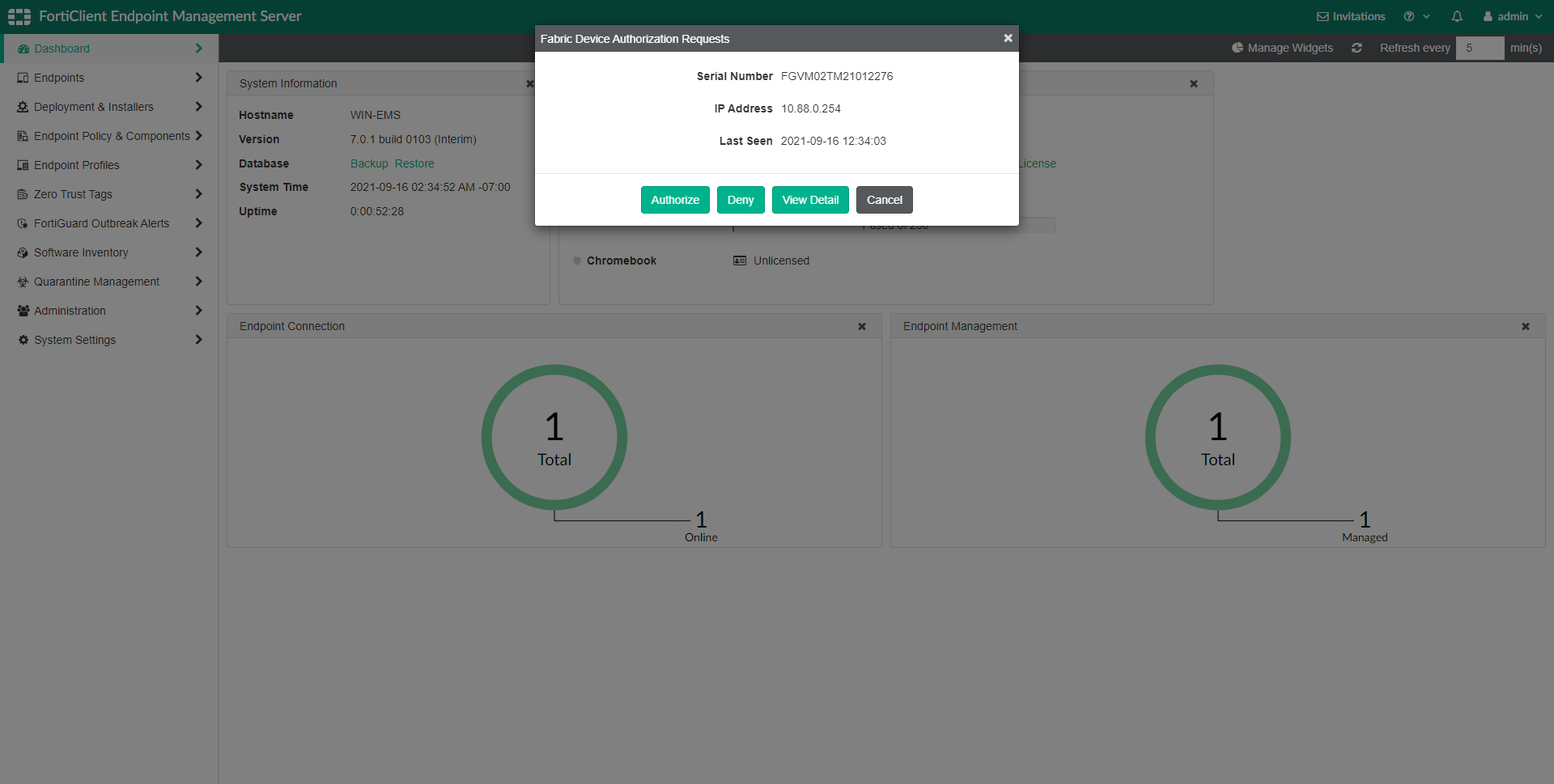The width and height of the screenshot is (1554, 784).
Task: Expand the System Settings chevron
Action: click(x=198, y=340)
